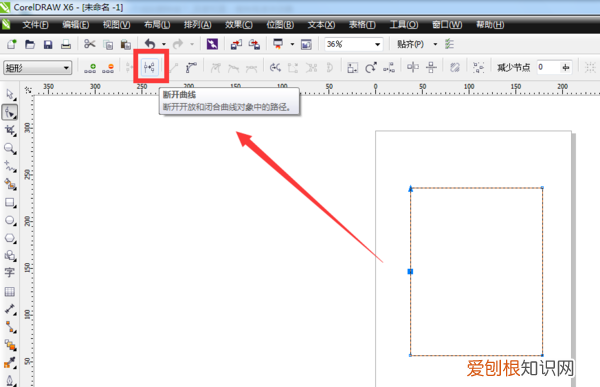
Task: Open the application launcher icon
Action: (x=278, y=44)
